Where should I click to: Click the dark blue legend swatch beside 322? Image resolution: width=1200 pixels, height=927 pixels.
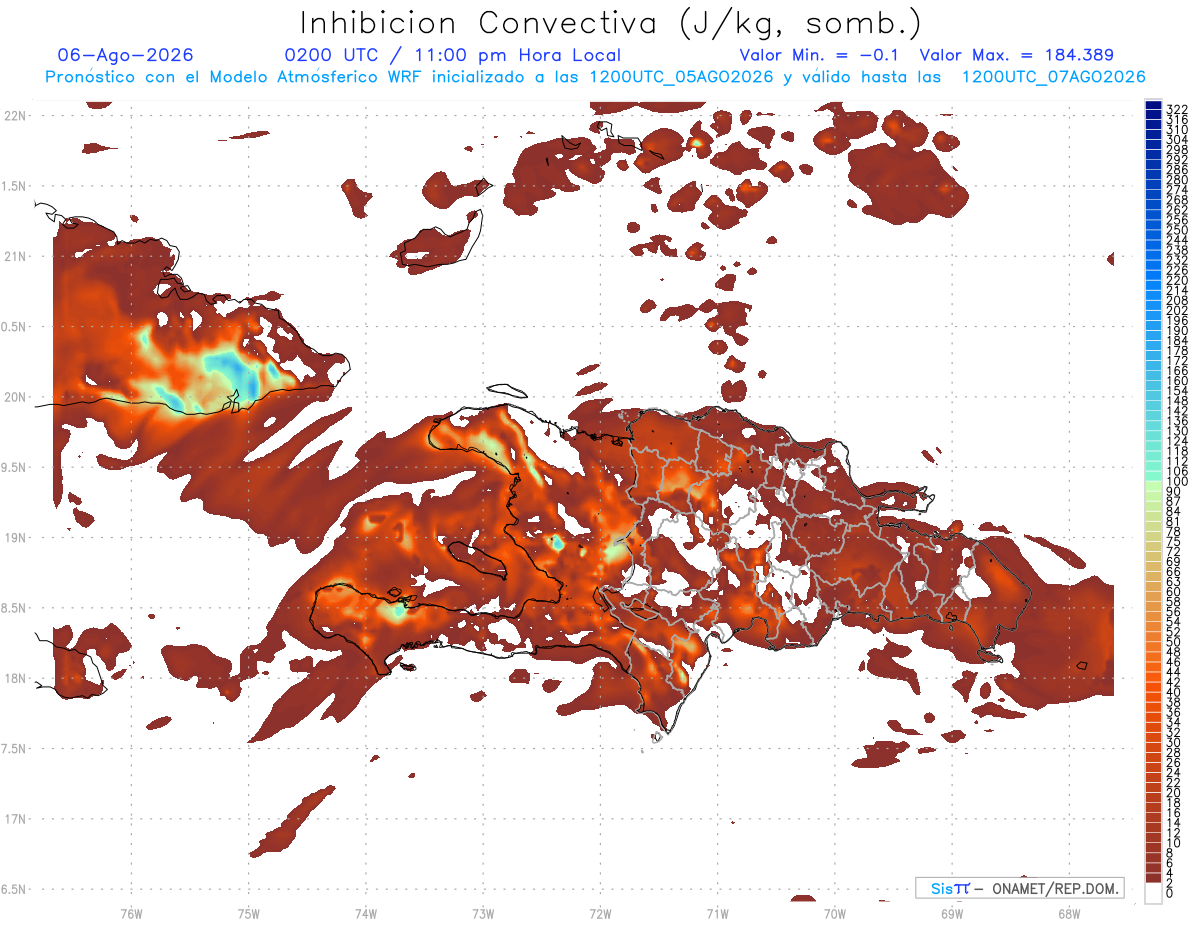(x=1153, y=105)
